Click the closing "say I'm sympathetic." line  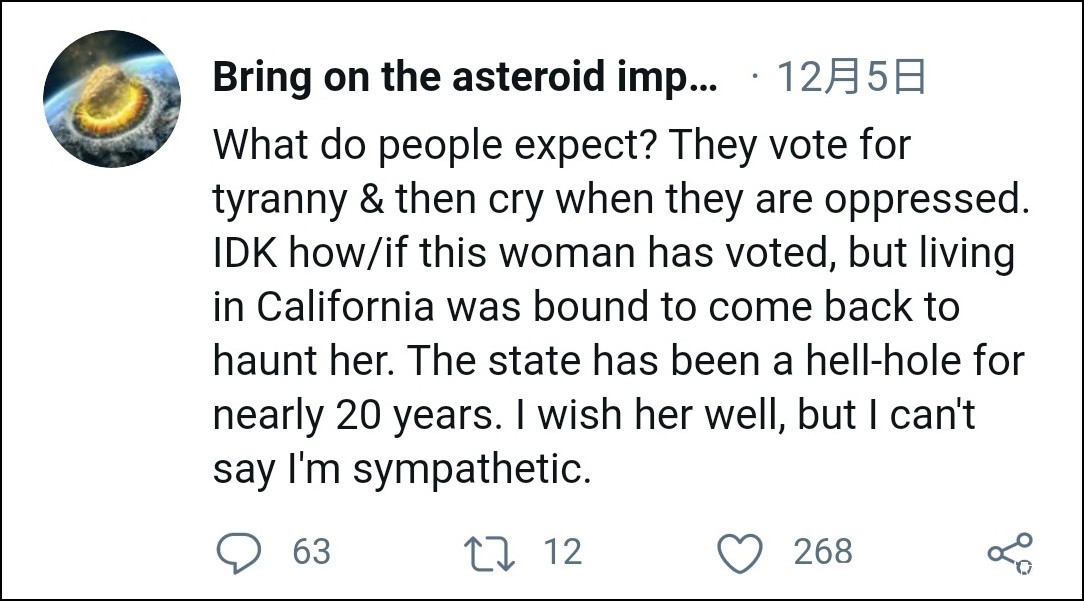pyautogui.click(x=402, y=468)
